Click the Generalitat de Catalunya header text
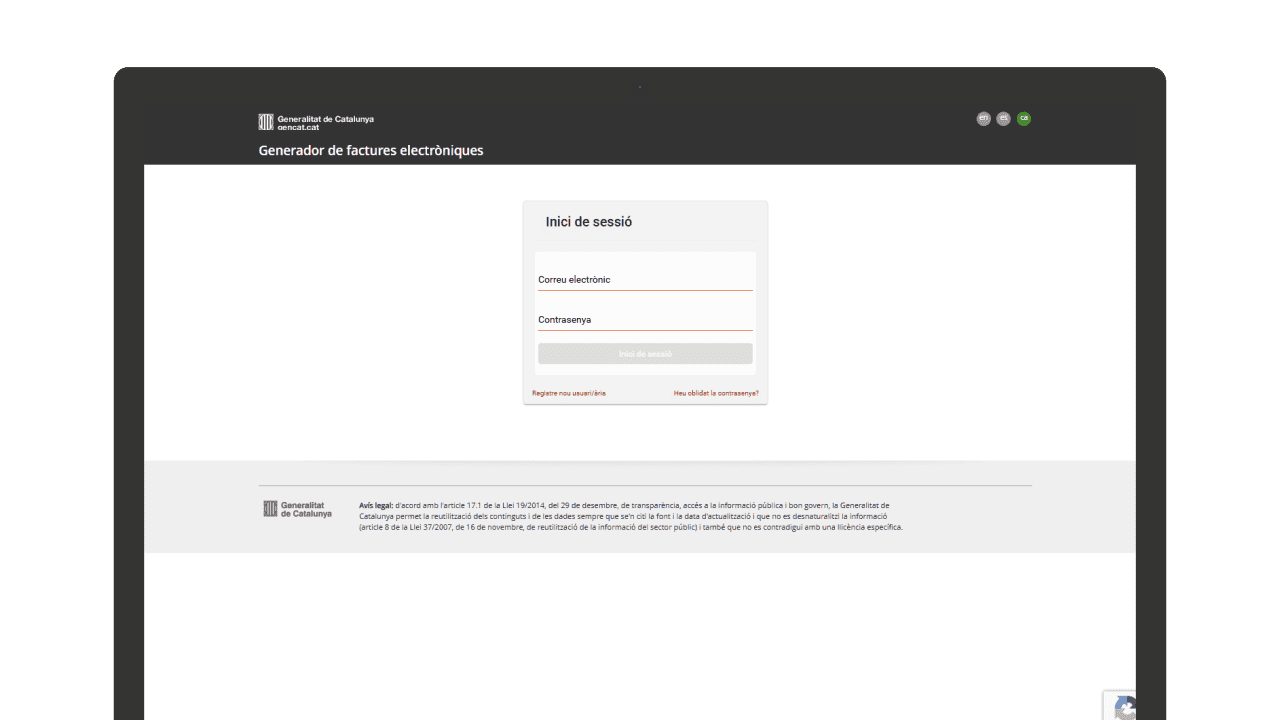1280x720 pixels. (x=326, y=118)
